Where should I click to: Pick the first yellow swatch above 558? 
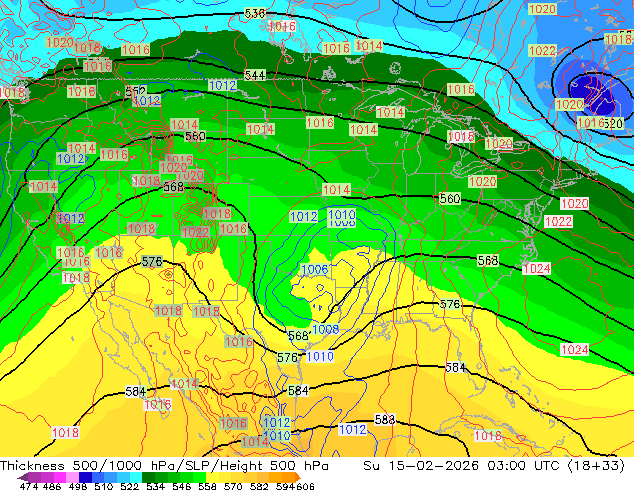(212, 477)
